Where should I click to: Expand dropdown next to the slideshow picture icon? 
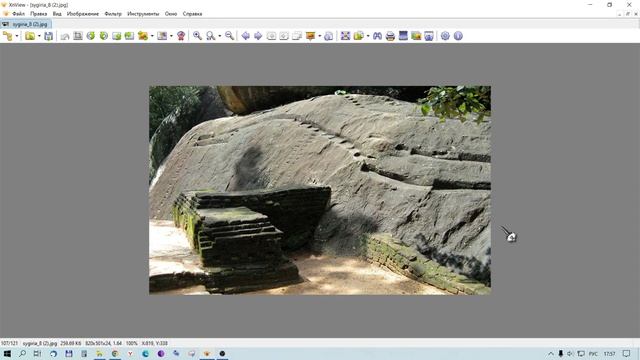(171, 36)
